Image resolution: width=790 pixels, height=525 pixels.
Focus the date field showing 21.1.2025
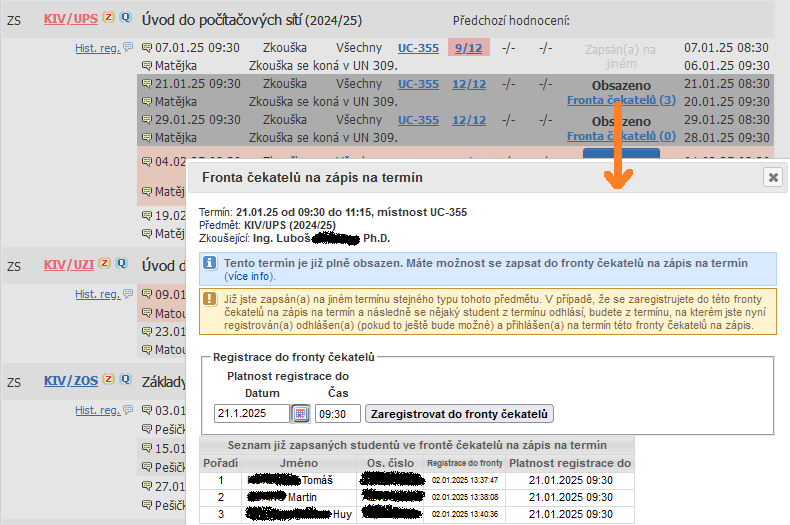coord(251,414)
